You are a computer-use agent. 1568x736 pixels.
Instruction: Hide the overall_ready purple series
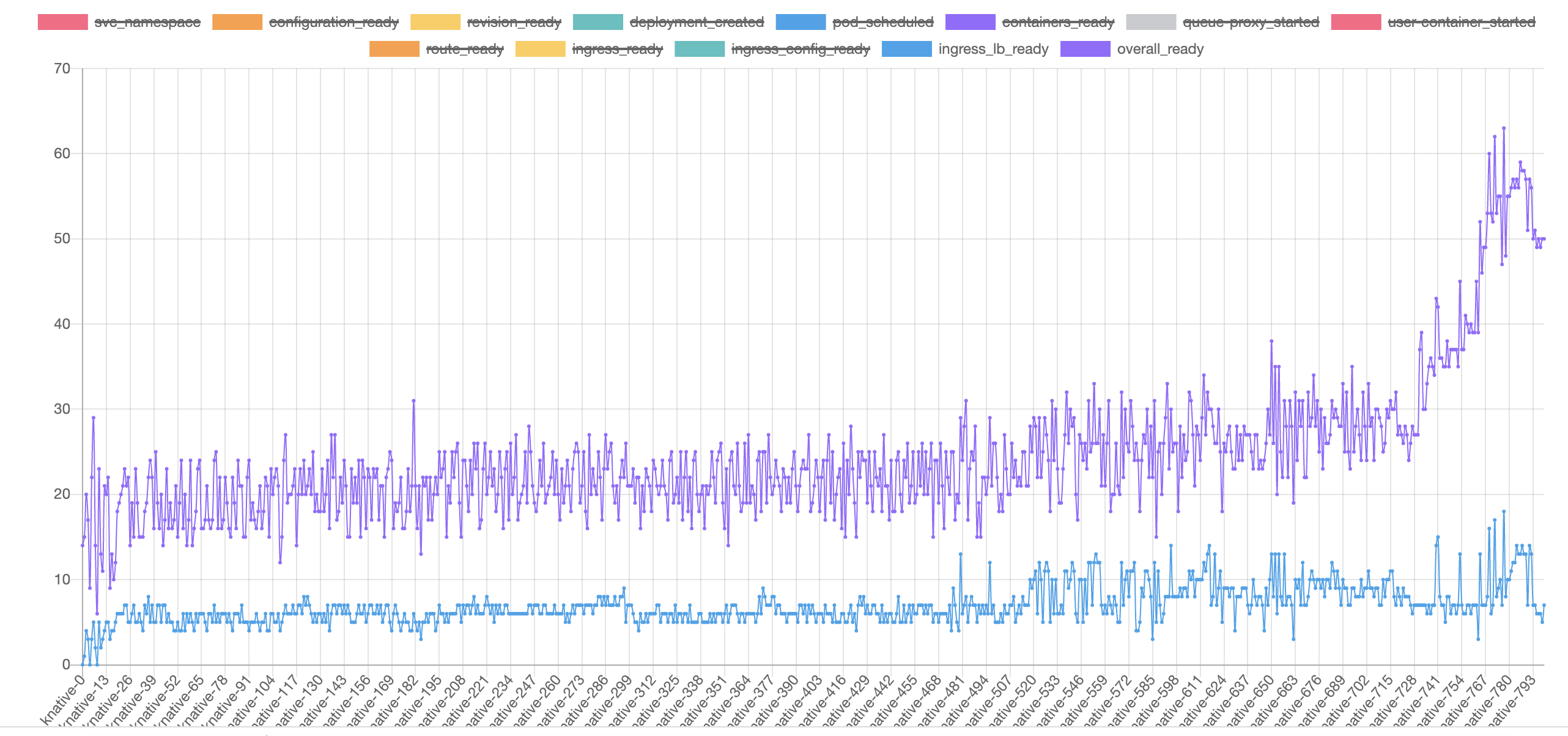1160,49
